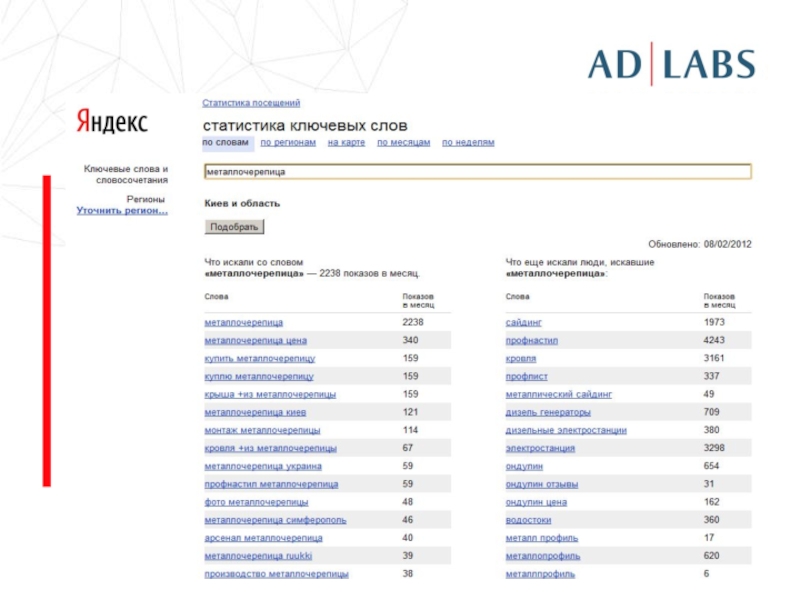The image size is (800, 600).
Task: Click the value 121 for металлочерепица киев
Action: click(410, 412)
